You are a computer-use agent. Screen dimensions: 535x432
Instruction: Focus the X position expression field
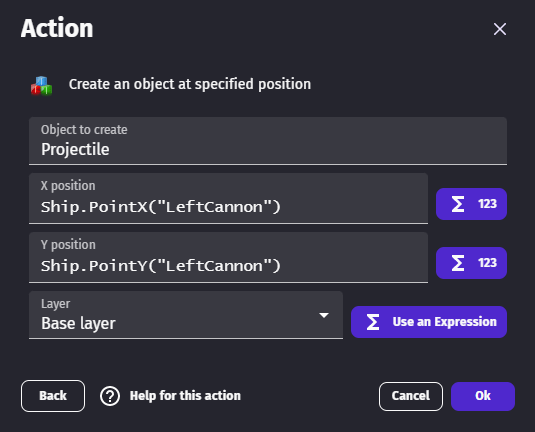coord(228,199)
